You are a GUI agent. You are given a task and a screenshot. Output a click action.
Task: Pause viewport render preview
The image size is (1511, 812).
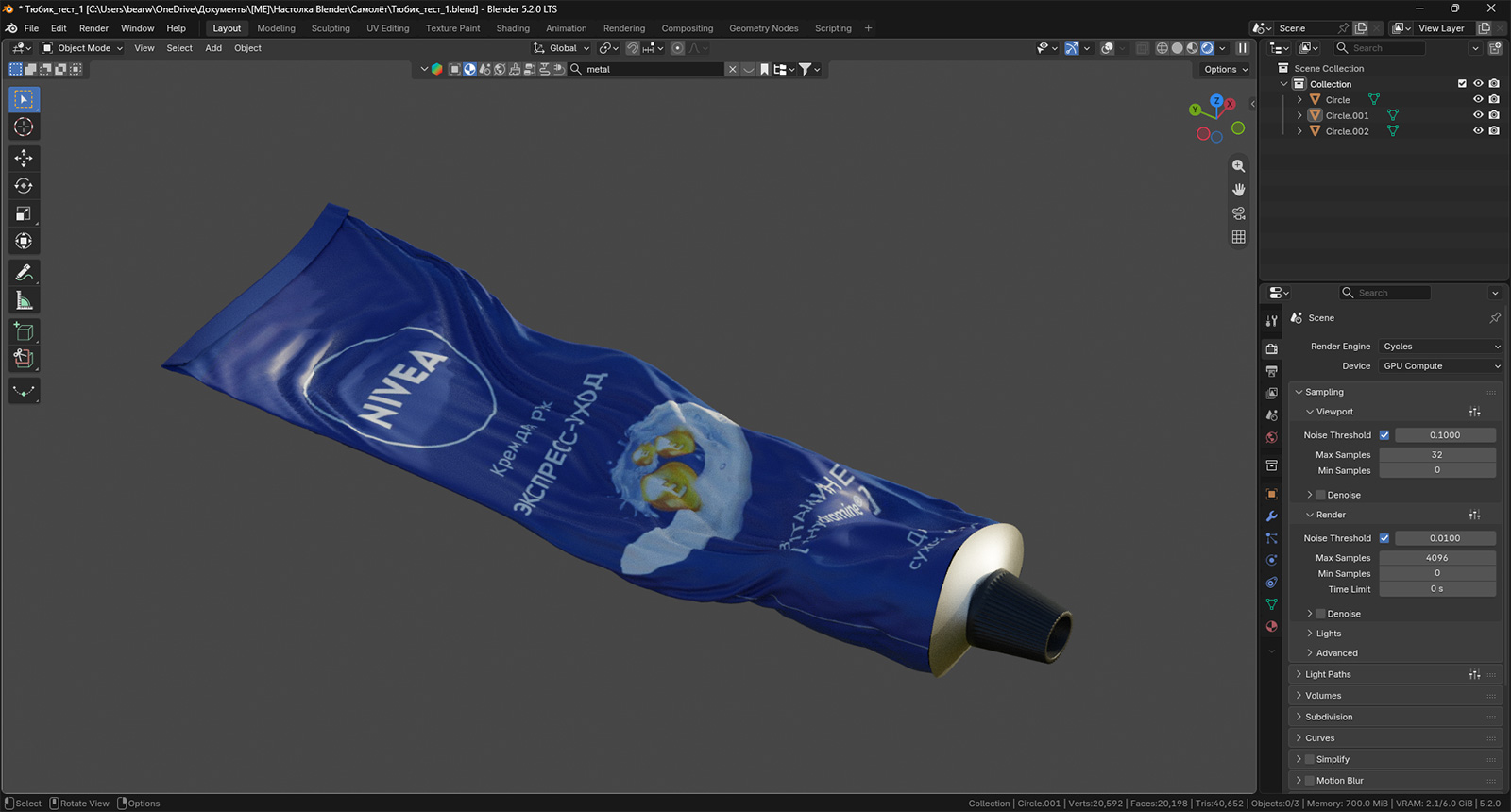1242,48
